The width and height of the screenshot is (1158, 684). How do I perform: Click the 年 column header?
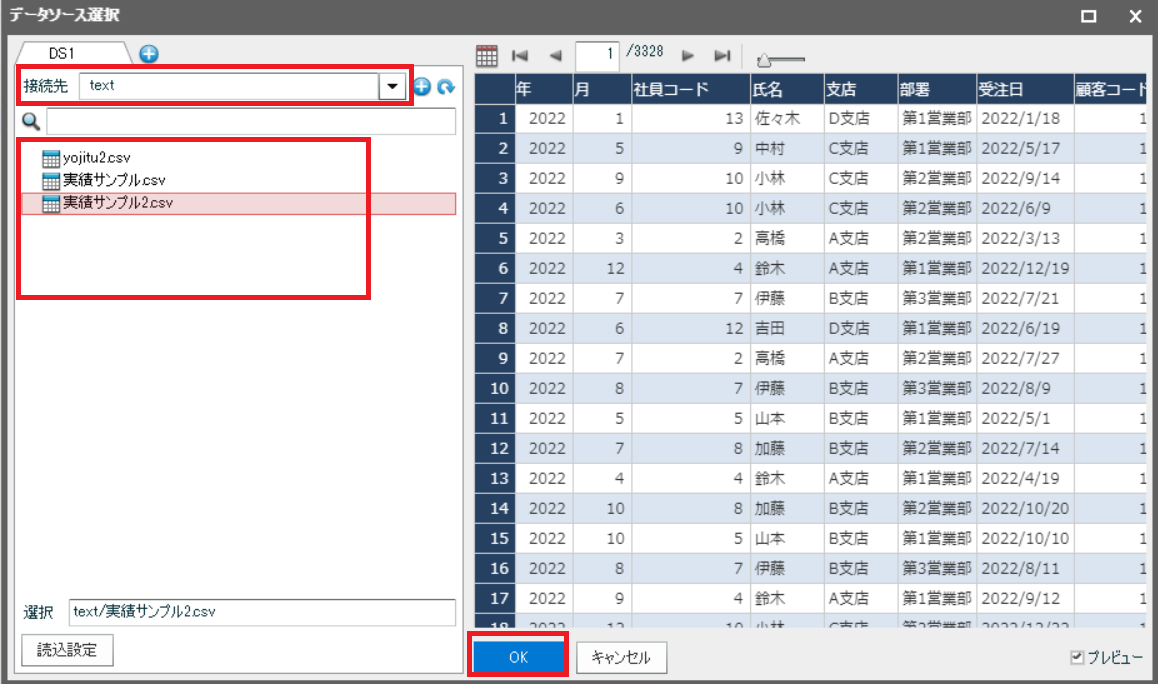[544, 89]
